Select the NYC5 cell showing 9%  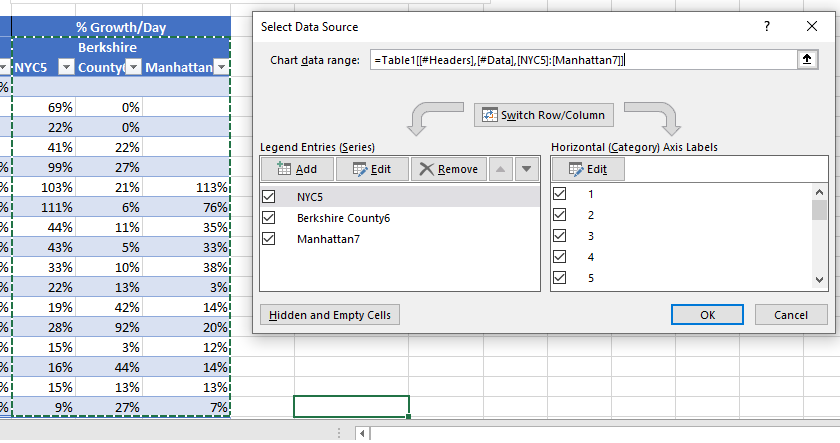44,407
